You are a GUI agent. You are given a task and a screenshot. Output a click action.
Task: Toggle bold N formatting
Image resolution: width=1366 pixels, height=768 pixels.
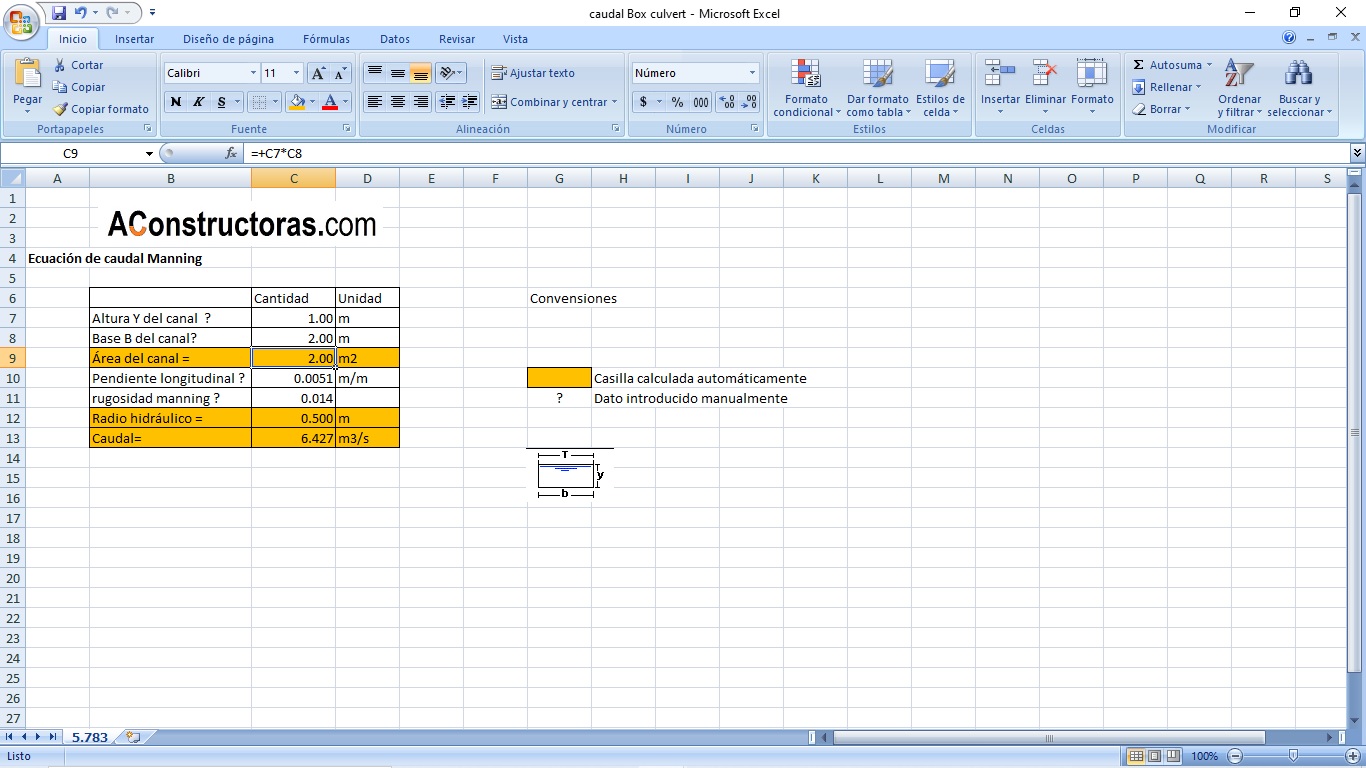(176, 102)
